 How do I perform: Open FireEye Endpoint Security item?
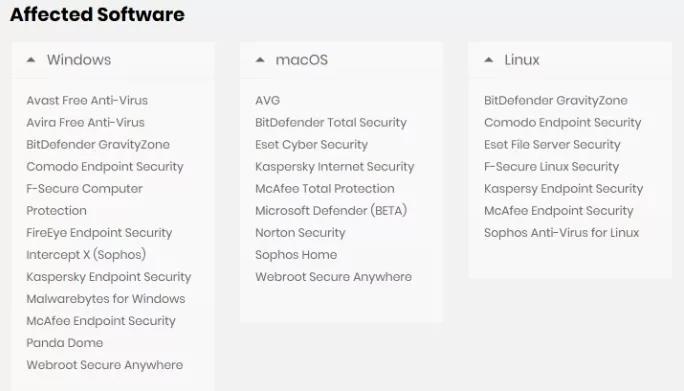point(99,233)
